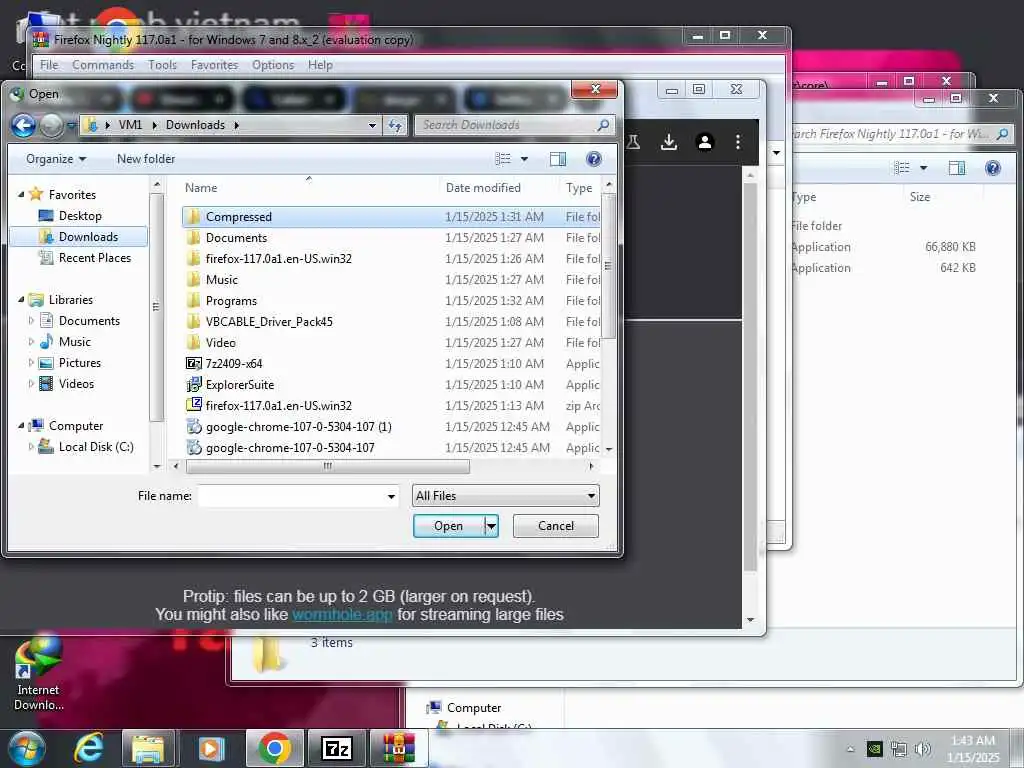The width and height of the screenshot is (1024, 768).
Task: Select the Compressed folder
Action: (x=392, y=217)
